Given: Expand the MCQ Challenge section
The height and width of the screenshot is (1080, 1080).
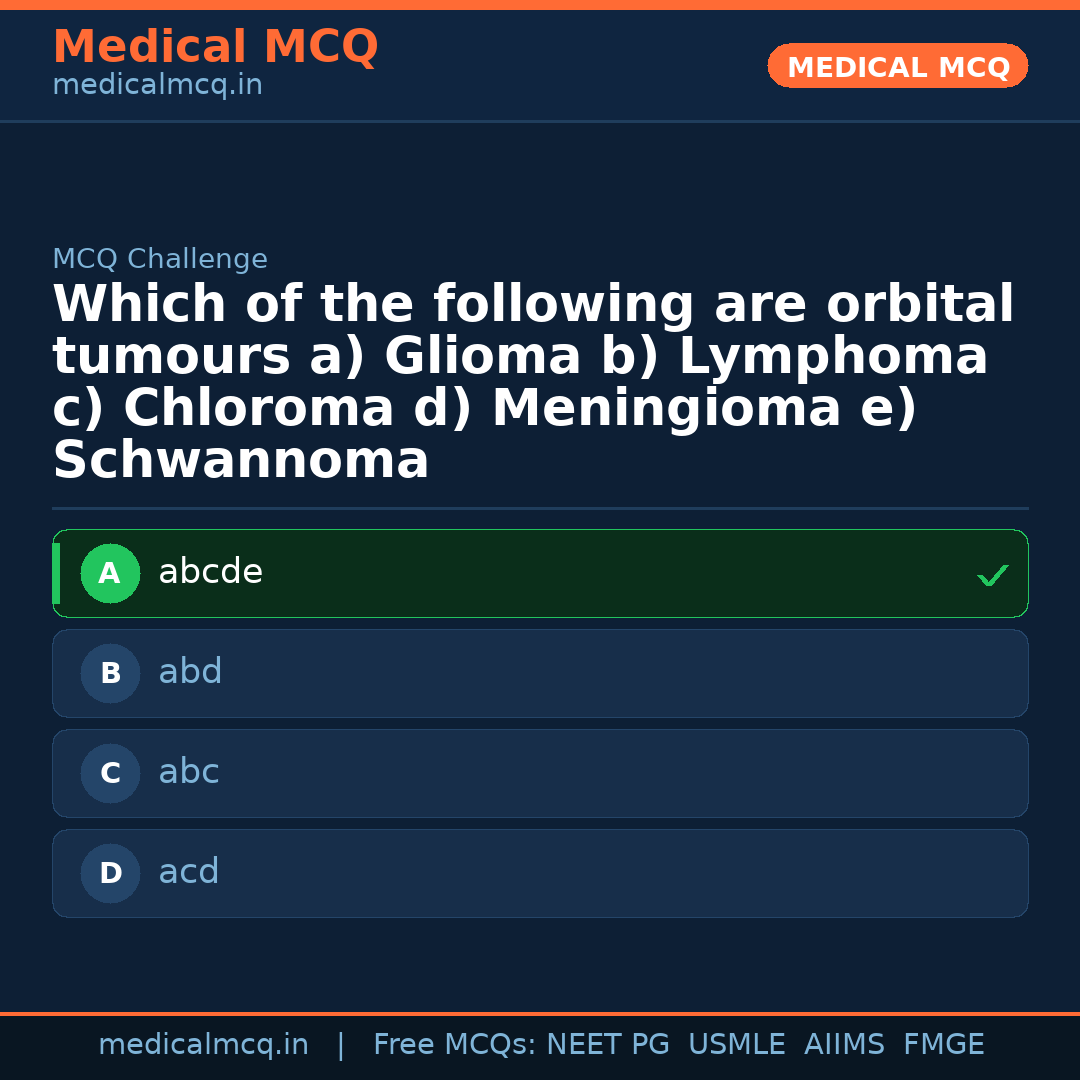Looking at the screenshot, I should [160, 258].
